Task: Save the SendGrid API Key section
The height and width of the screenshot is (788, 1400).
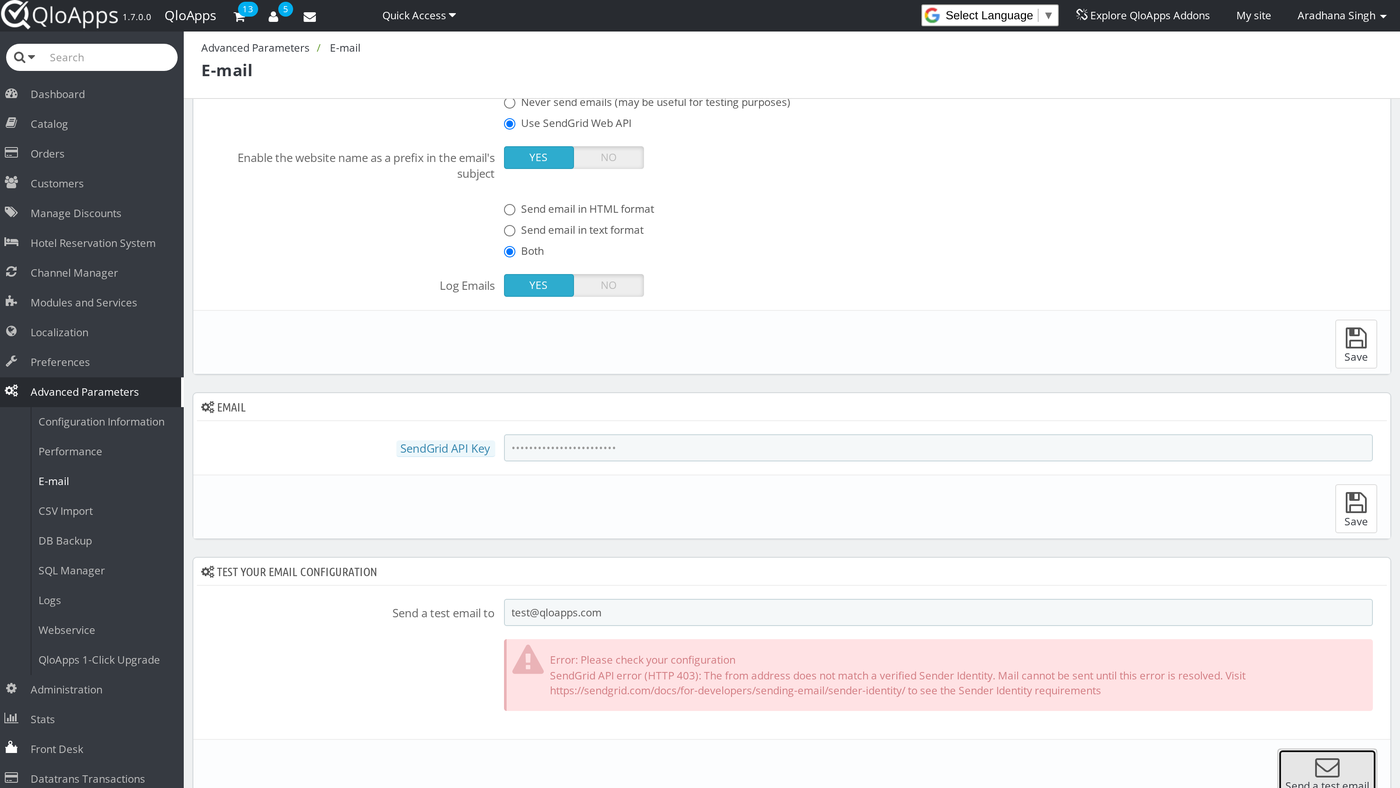Action: coord(1356,508)
